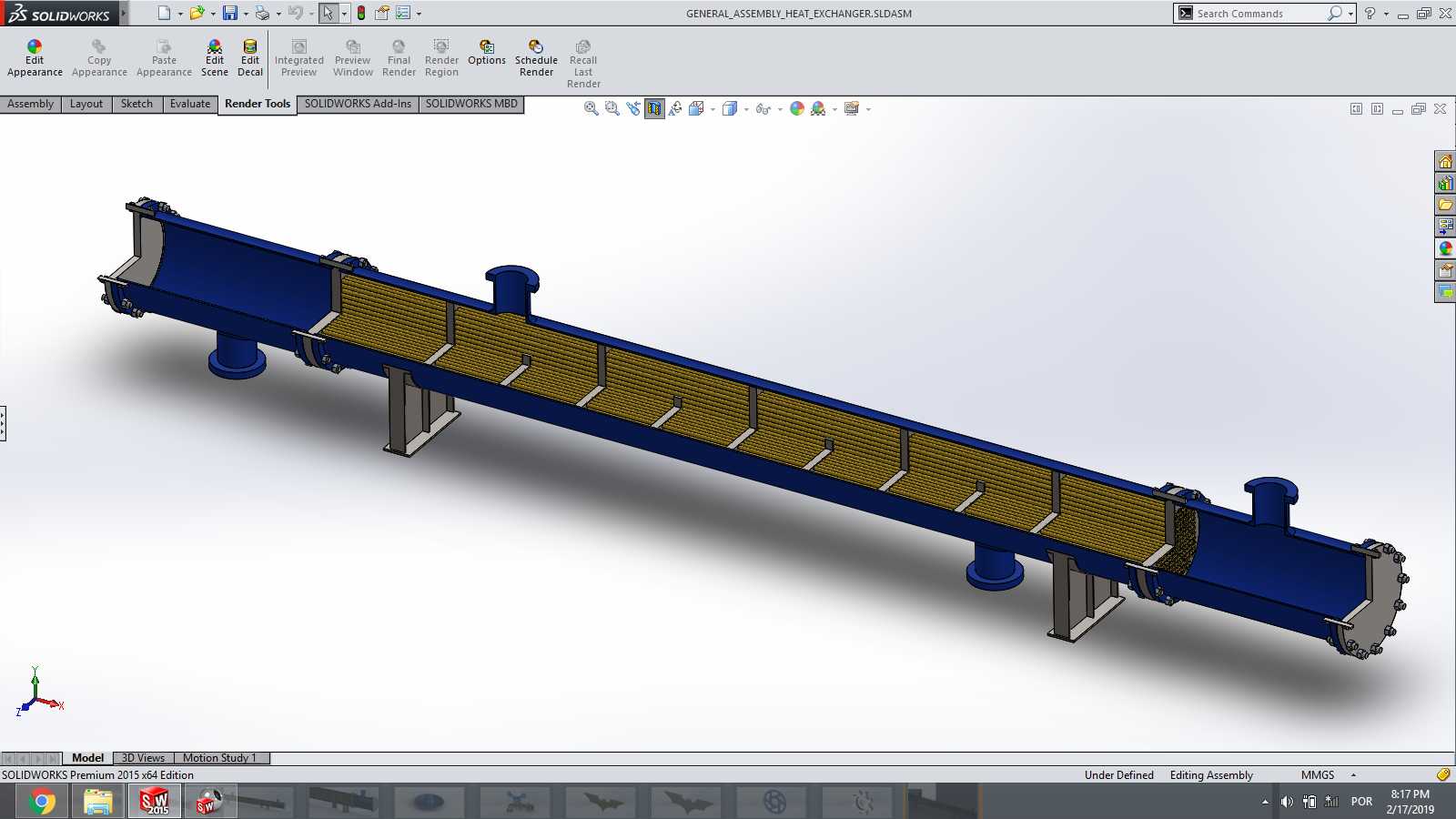1456x819 pixels.
Task: Open render Options
Action: point(487,53)
